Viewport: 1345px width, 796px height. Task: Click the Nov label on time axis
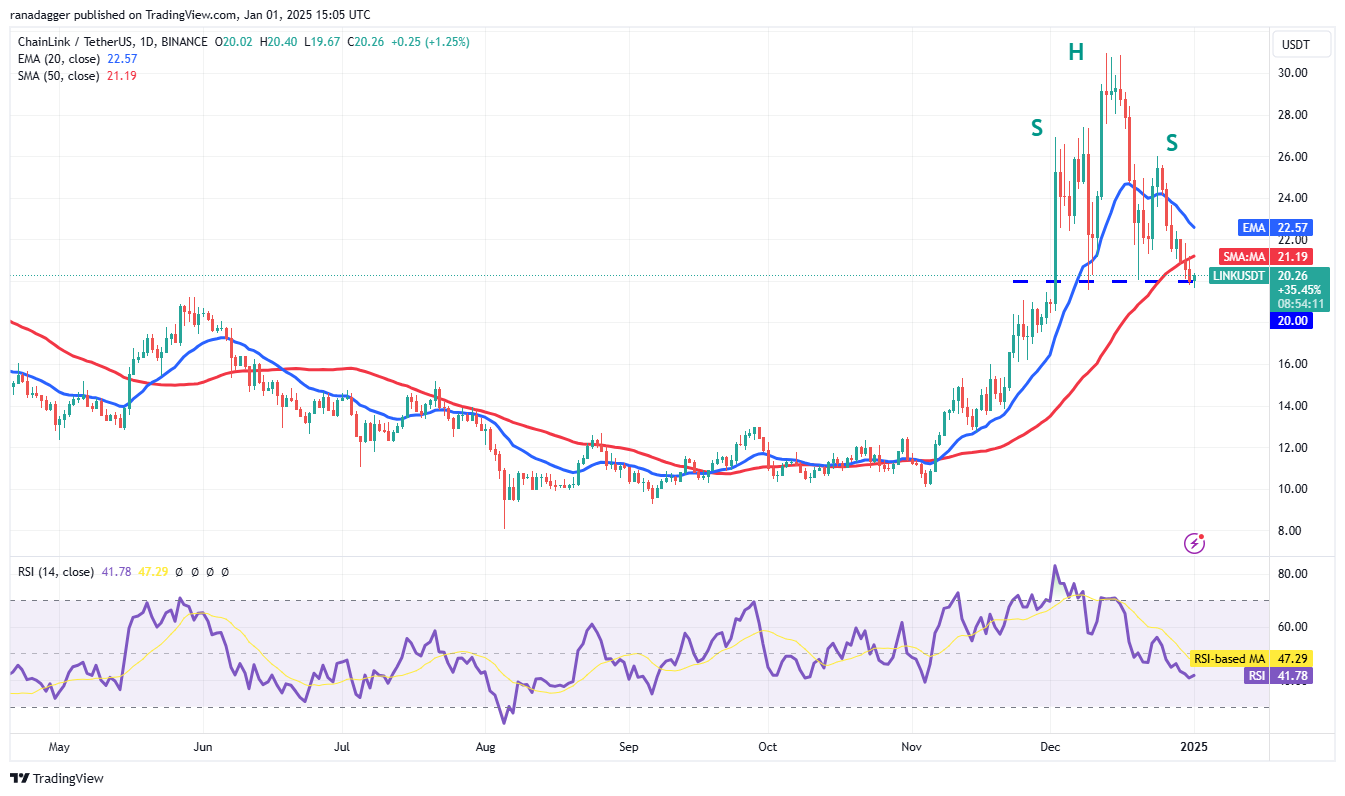[x=912, y=746]
